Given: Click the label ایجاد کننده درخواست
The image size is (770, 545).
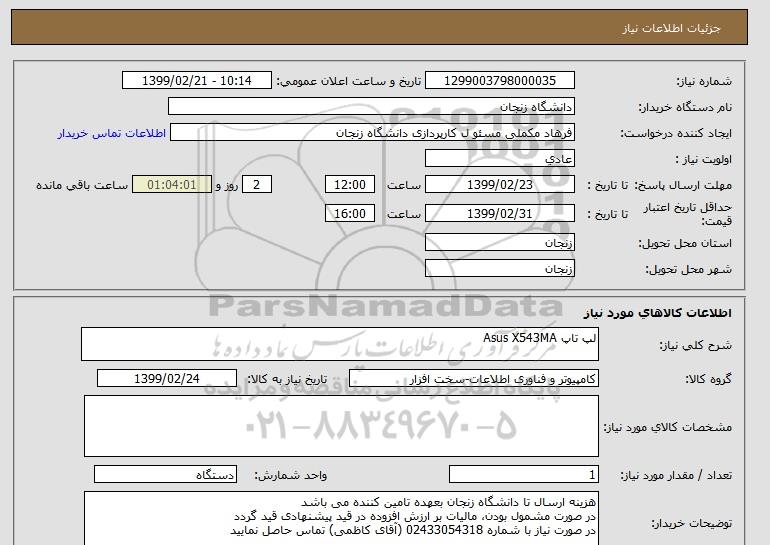Looking at the screenshot, I should coord(676,133).
